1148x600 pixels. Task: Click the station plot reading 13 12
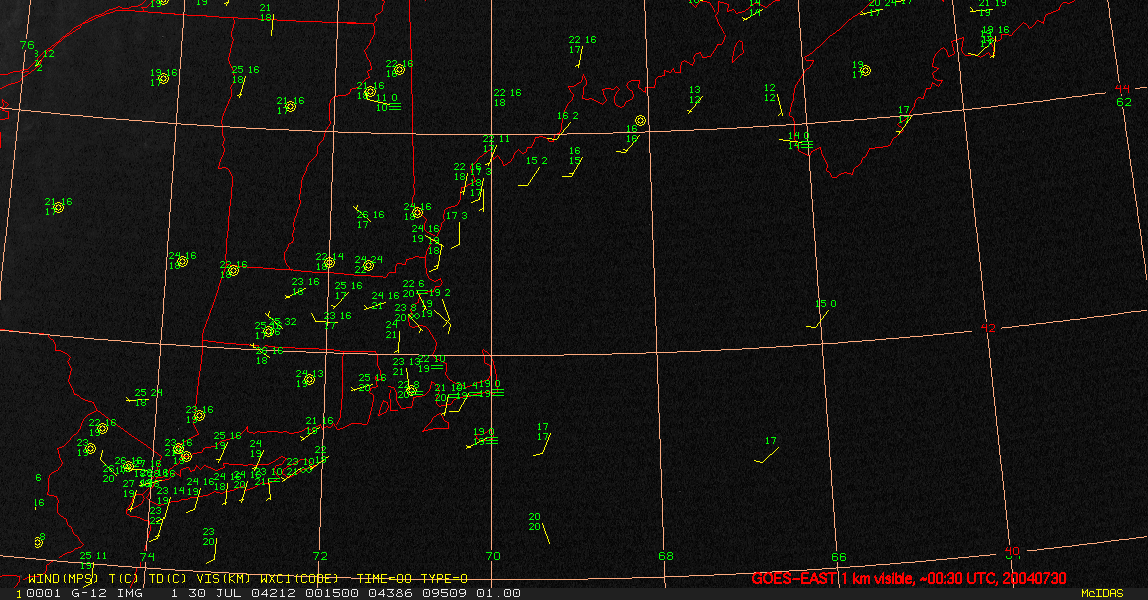coord(695,95)
